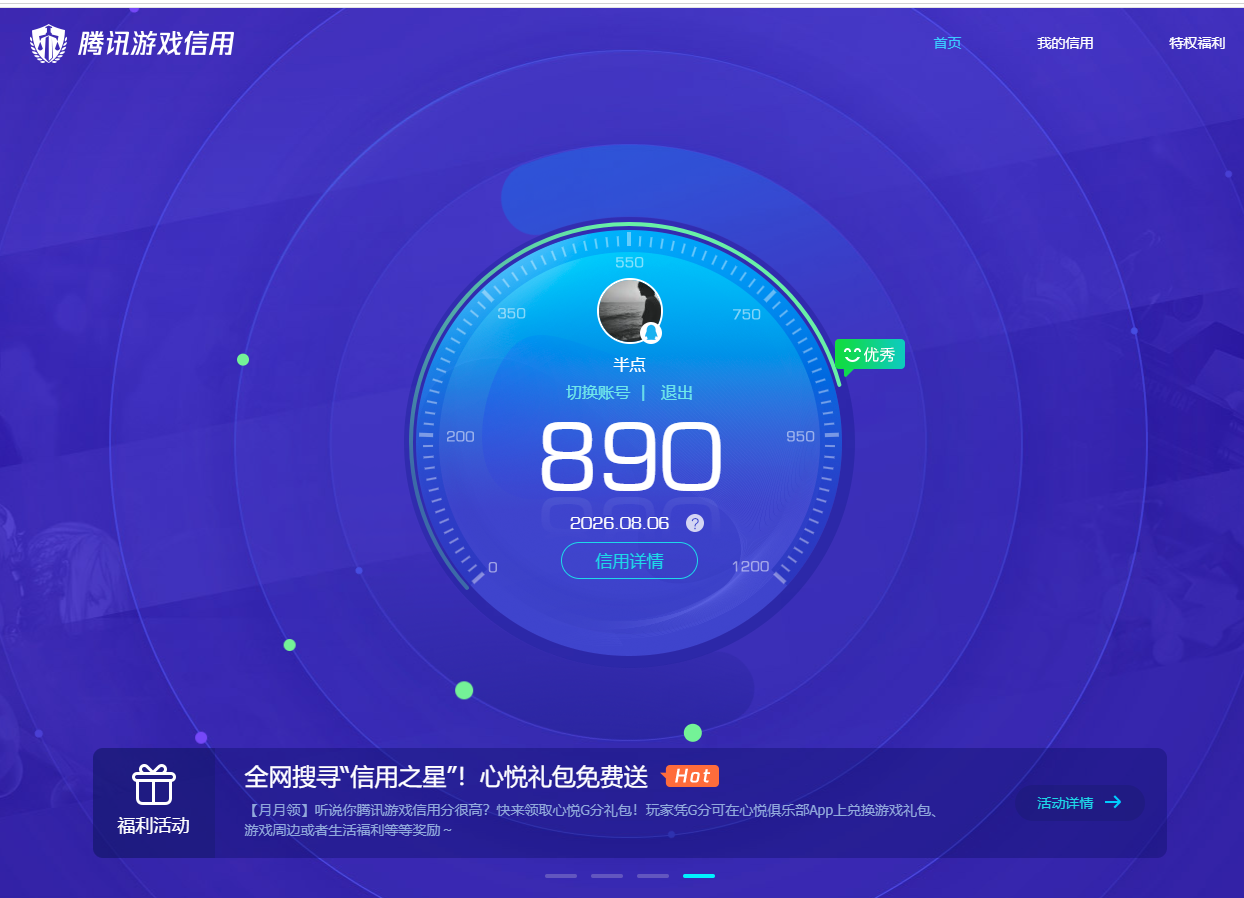This screenshot has height=898, width=1244.
Task: Click the banner headline 全网搜寻“信用之星”
Action: coord(446,776)
